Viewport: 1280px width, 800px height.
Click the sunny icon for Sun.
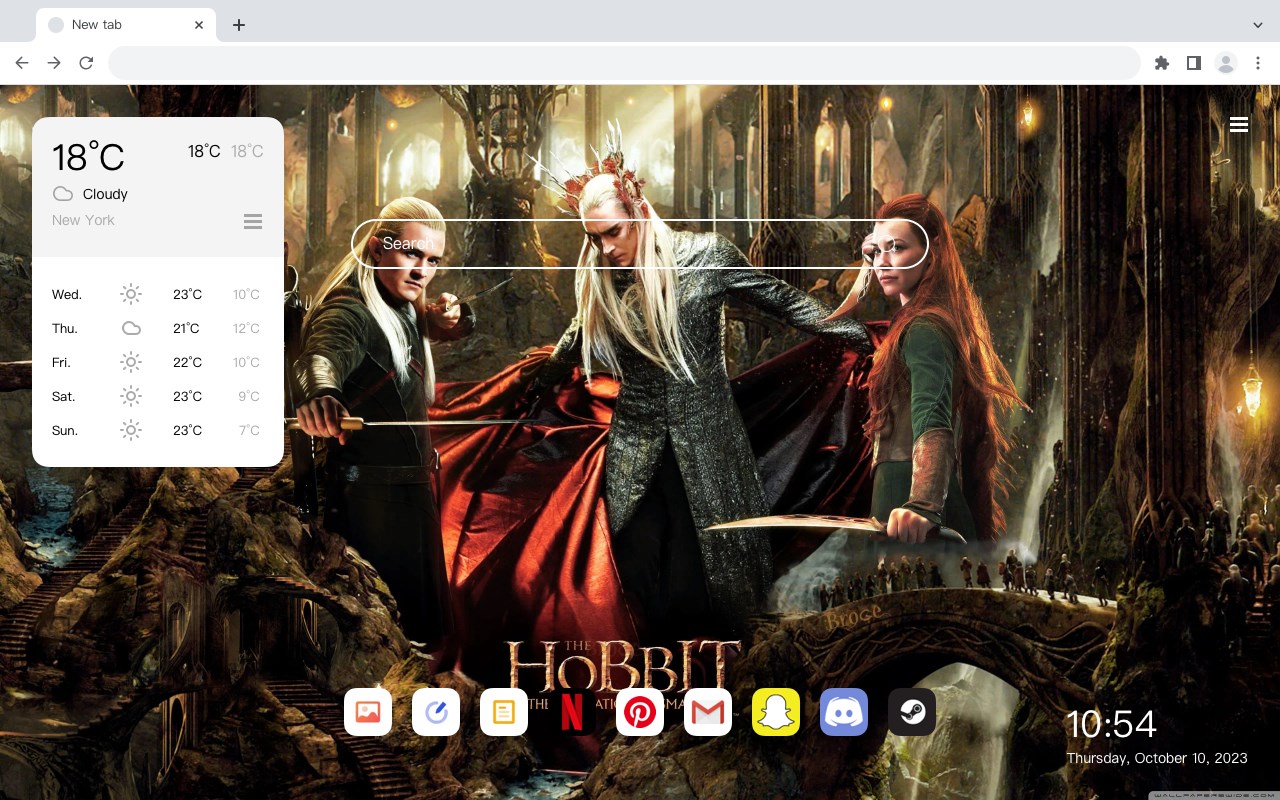(131, 430)
